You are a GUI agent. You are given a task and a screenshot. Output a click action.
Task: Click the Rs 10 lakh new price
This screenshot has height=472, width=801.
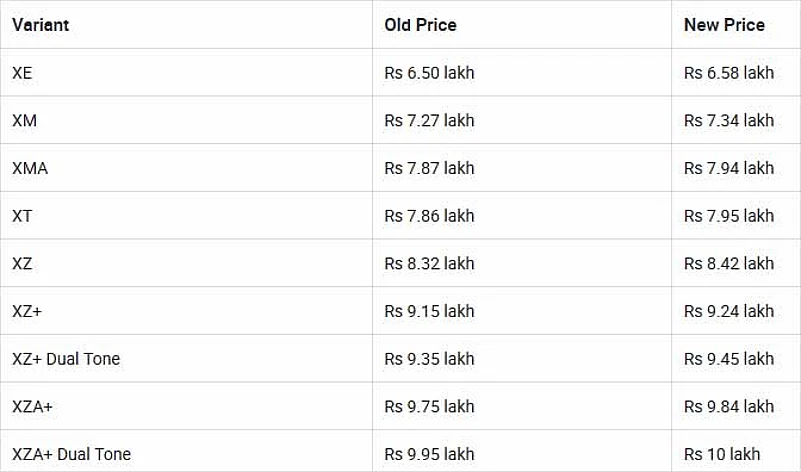coord(722,454)
